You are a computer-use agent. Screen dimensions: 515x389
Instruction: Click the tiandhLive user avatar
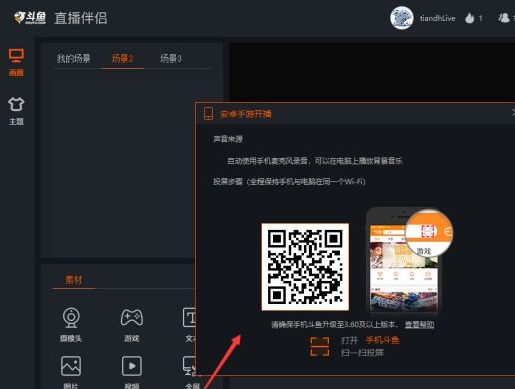402,18
